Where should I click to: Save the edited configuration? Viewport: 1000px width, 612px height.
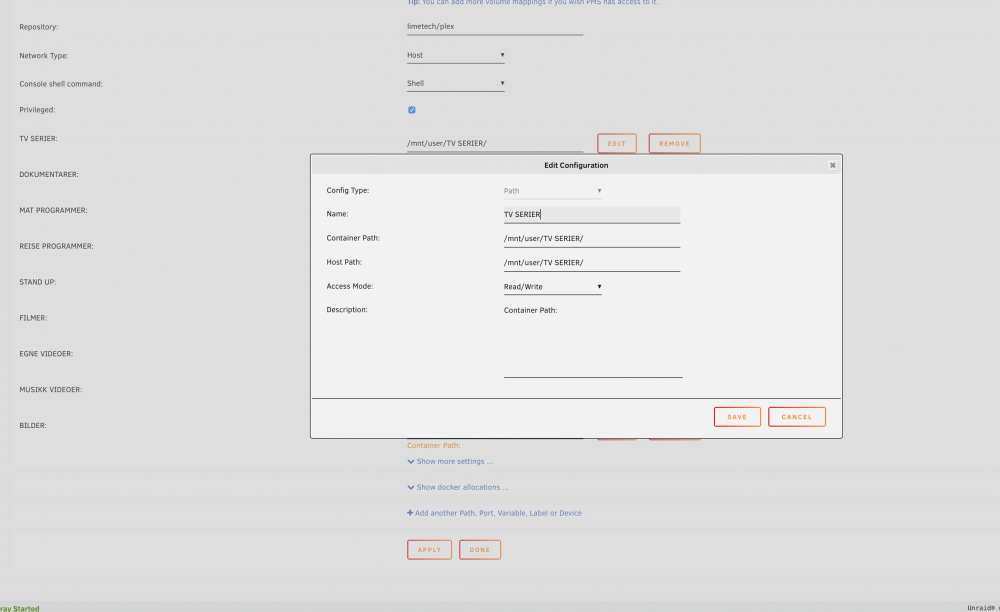coord(737,417)
